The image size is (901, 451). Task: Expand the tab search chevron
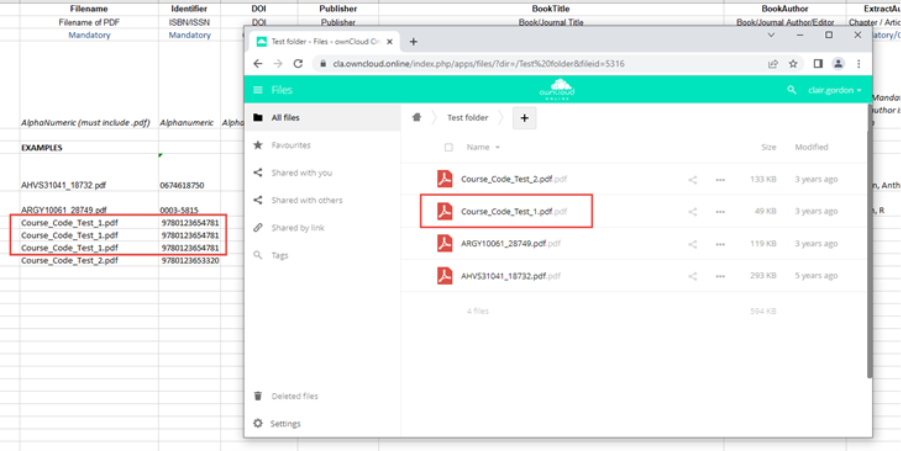772,35
